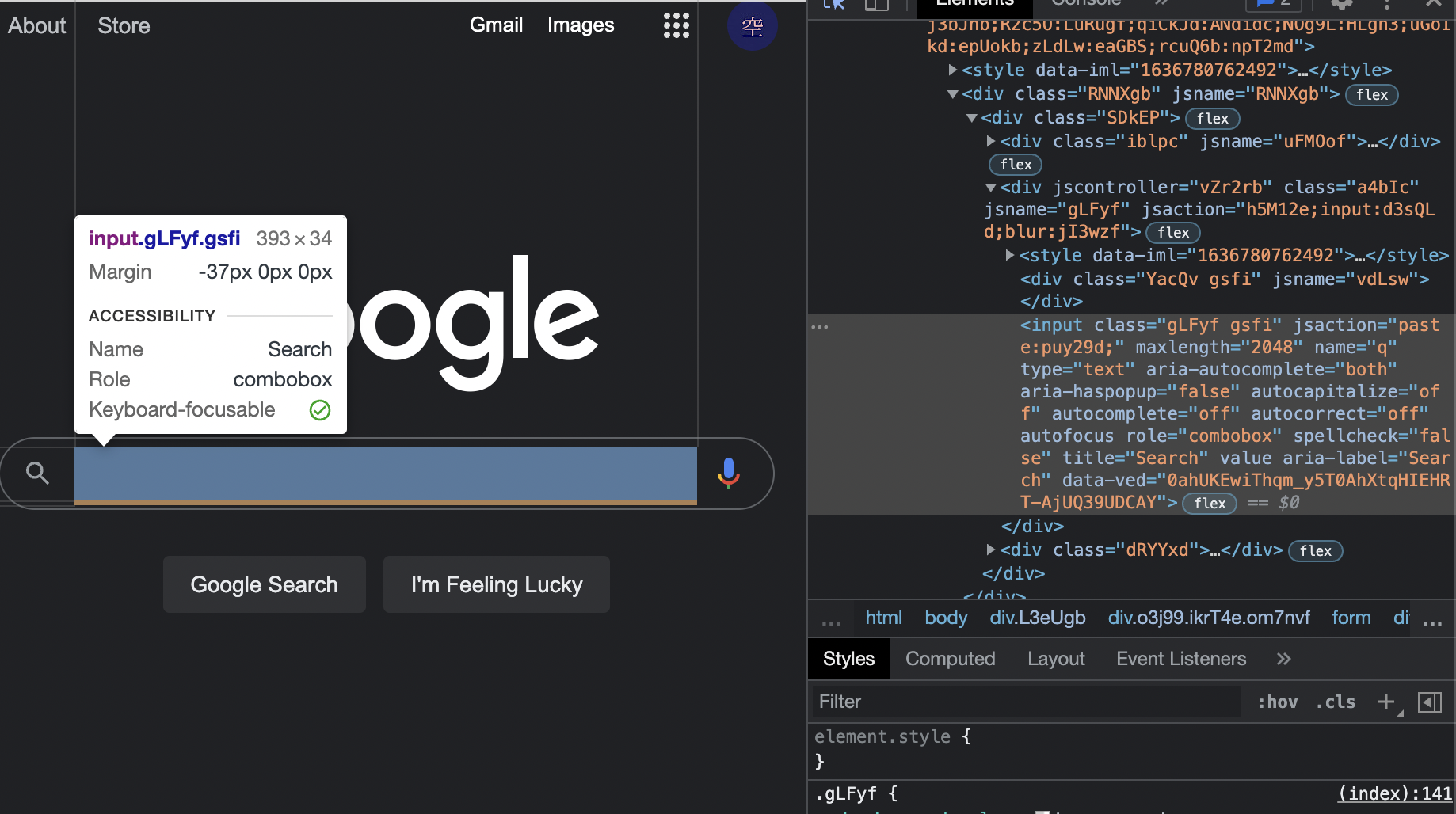This screenshot has height=814, width=1456.
Task: Toggle flex badge on RNNXgb div
Action: coord(1372,95)
